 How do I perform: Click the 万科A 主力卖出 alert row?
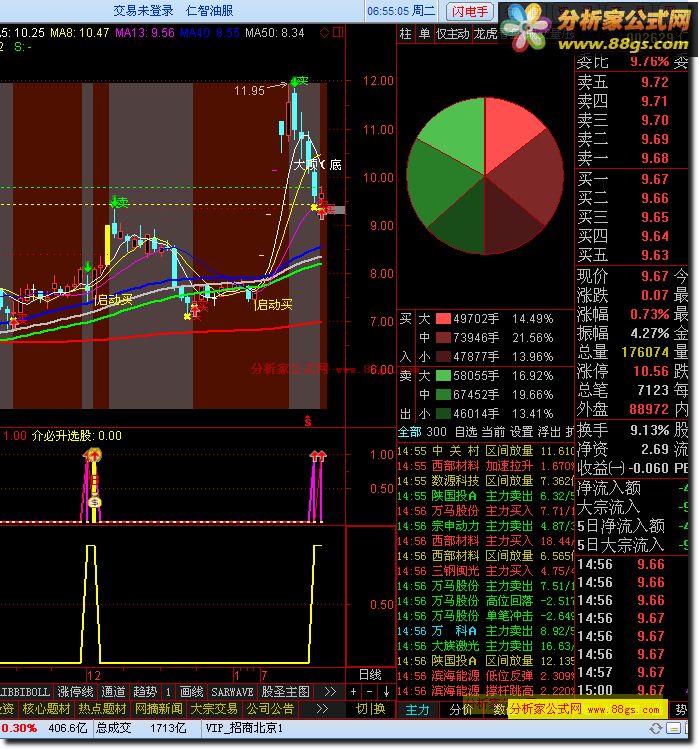485,631
